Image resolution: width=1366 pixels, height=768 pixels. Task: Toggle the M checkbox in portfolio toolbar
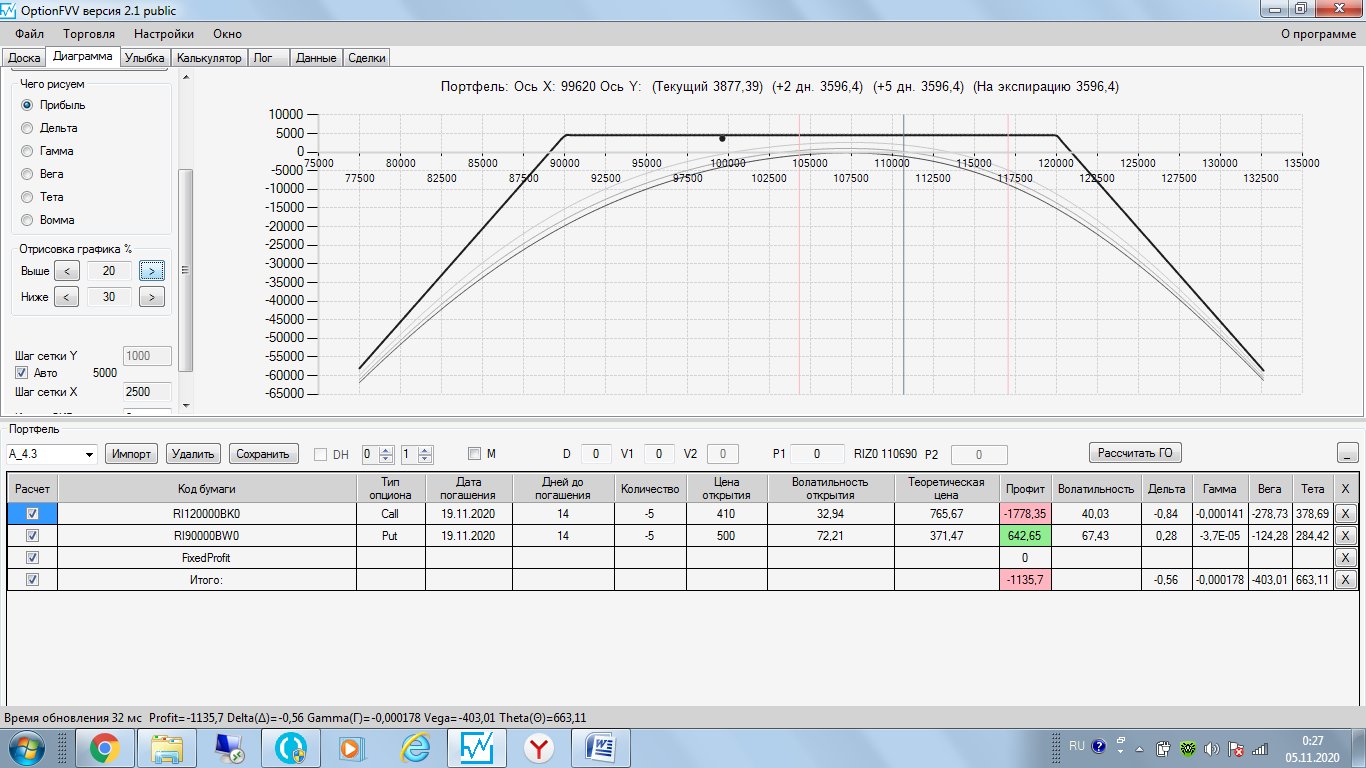pos(474,454)
